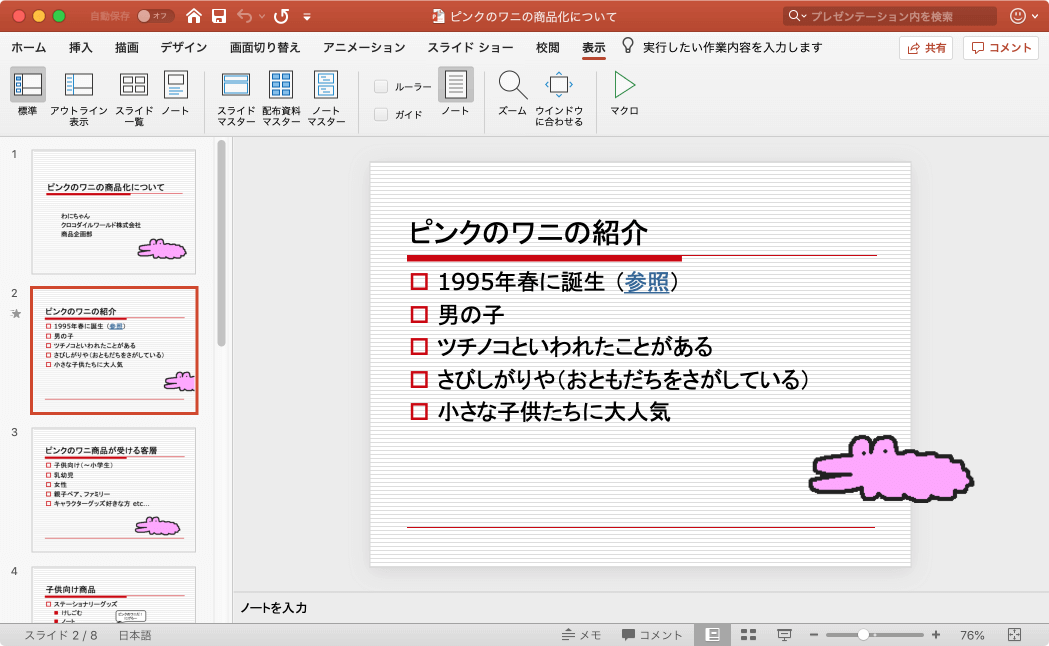Click bullet 小さな子供たちに大人気

[x=554, y=411]
